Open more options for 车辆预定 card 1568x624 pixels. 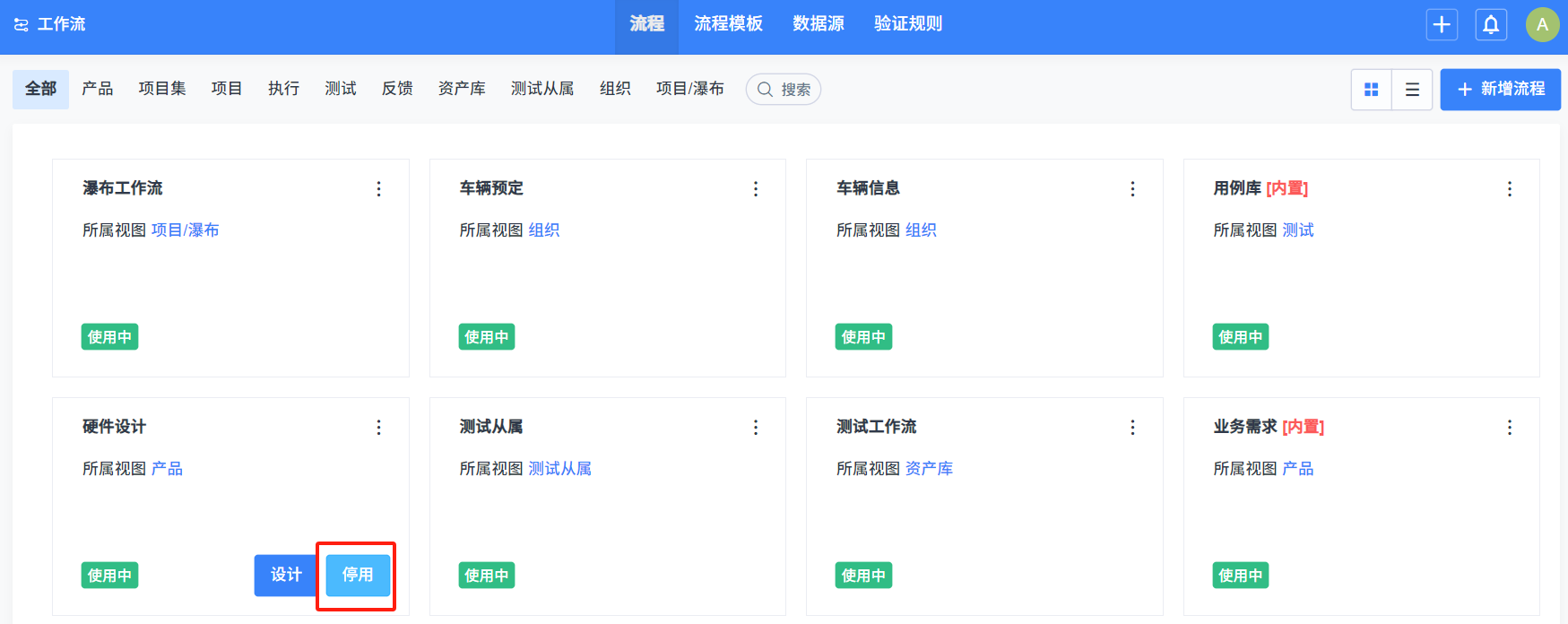[756, 189]
